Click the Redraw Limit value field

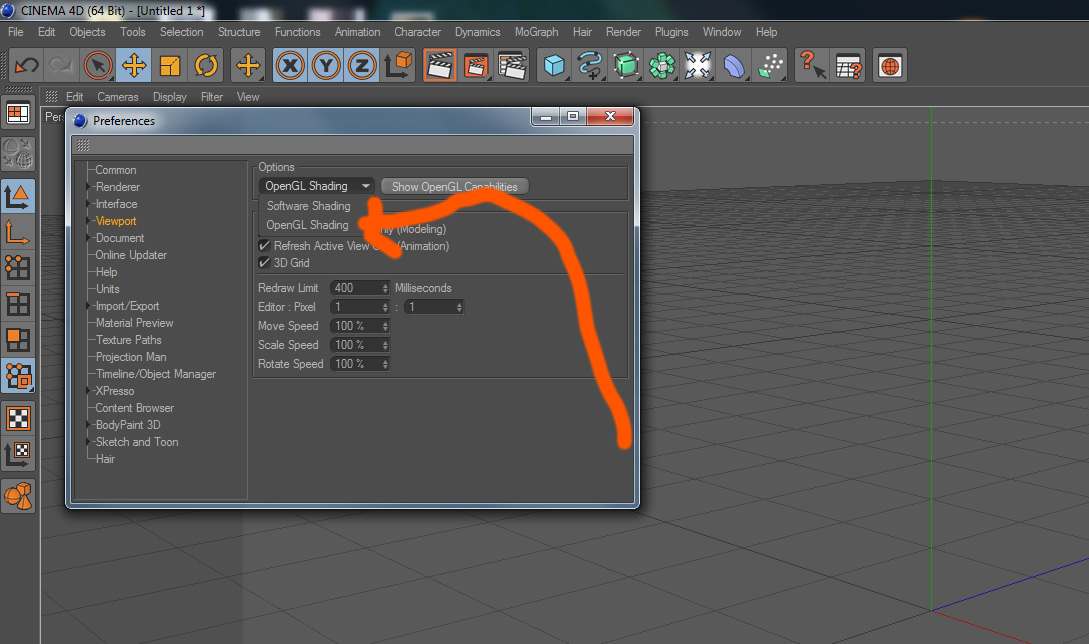[356, 288]
